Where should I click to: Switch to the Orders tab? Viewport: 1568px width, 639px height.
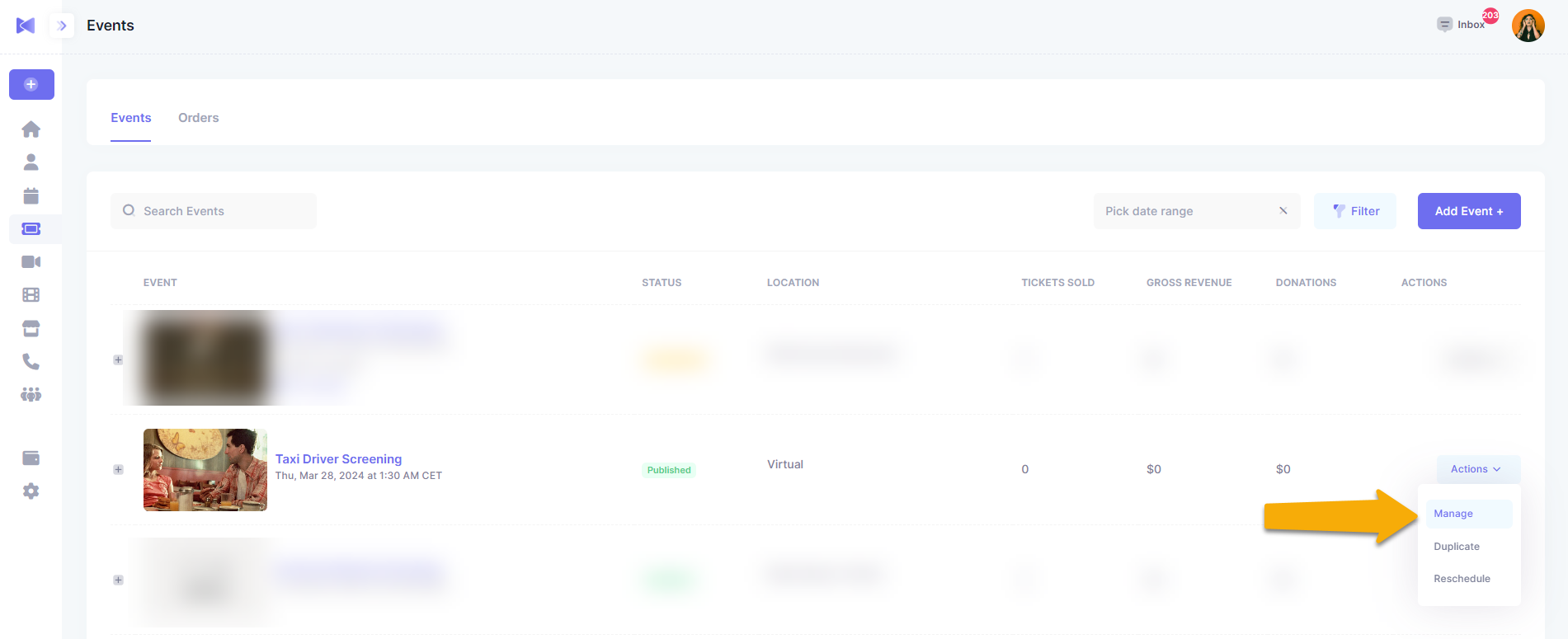[x=198, y=118]
